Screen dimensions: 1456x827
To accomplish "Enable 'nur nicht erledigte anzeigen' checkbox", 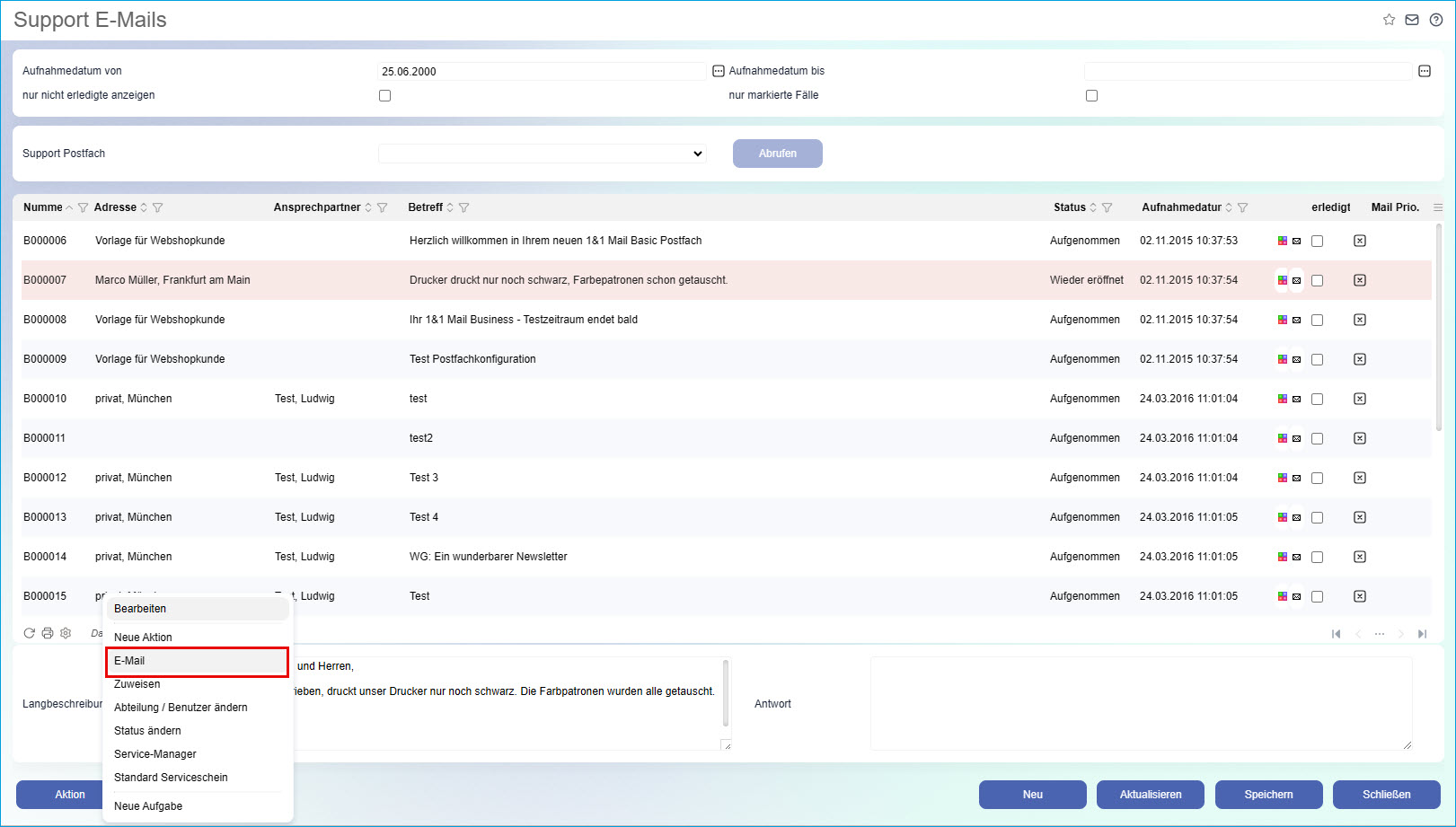I will tap(384, 95).
